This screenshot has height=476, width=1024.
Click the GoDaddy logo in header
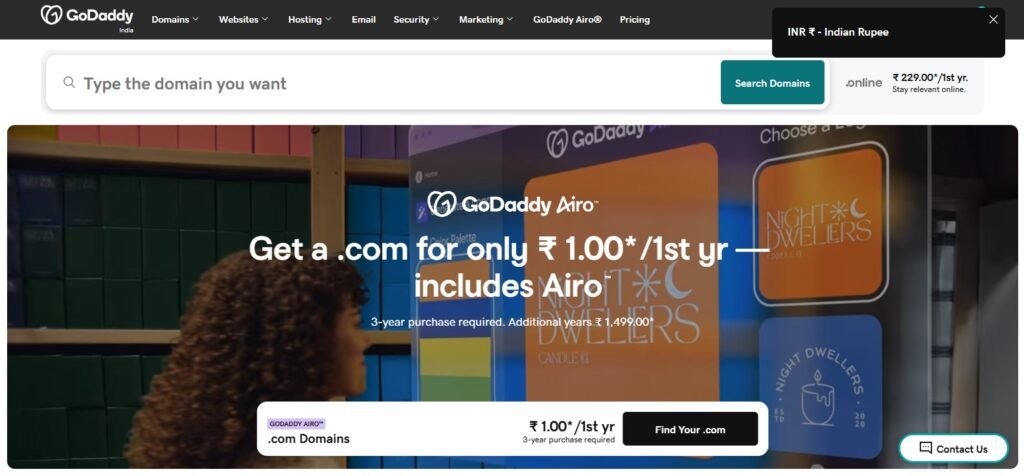(87, 16)
